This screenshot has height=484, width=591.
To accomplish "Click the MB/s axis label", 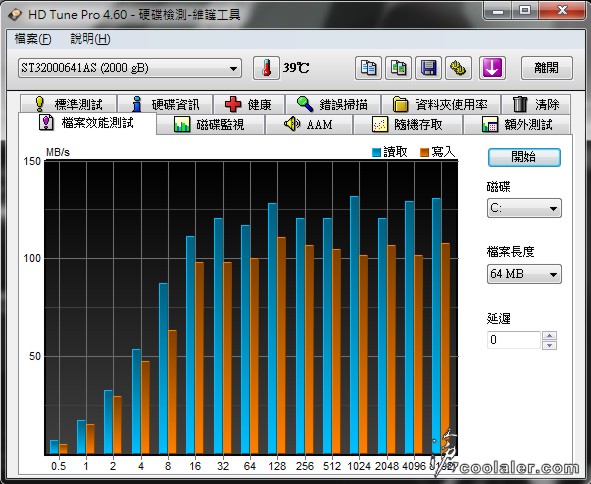I will tap(58, 152).
